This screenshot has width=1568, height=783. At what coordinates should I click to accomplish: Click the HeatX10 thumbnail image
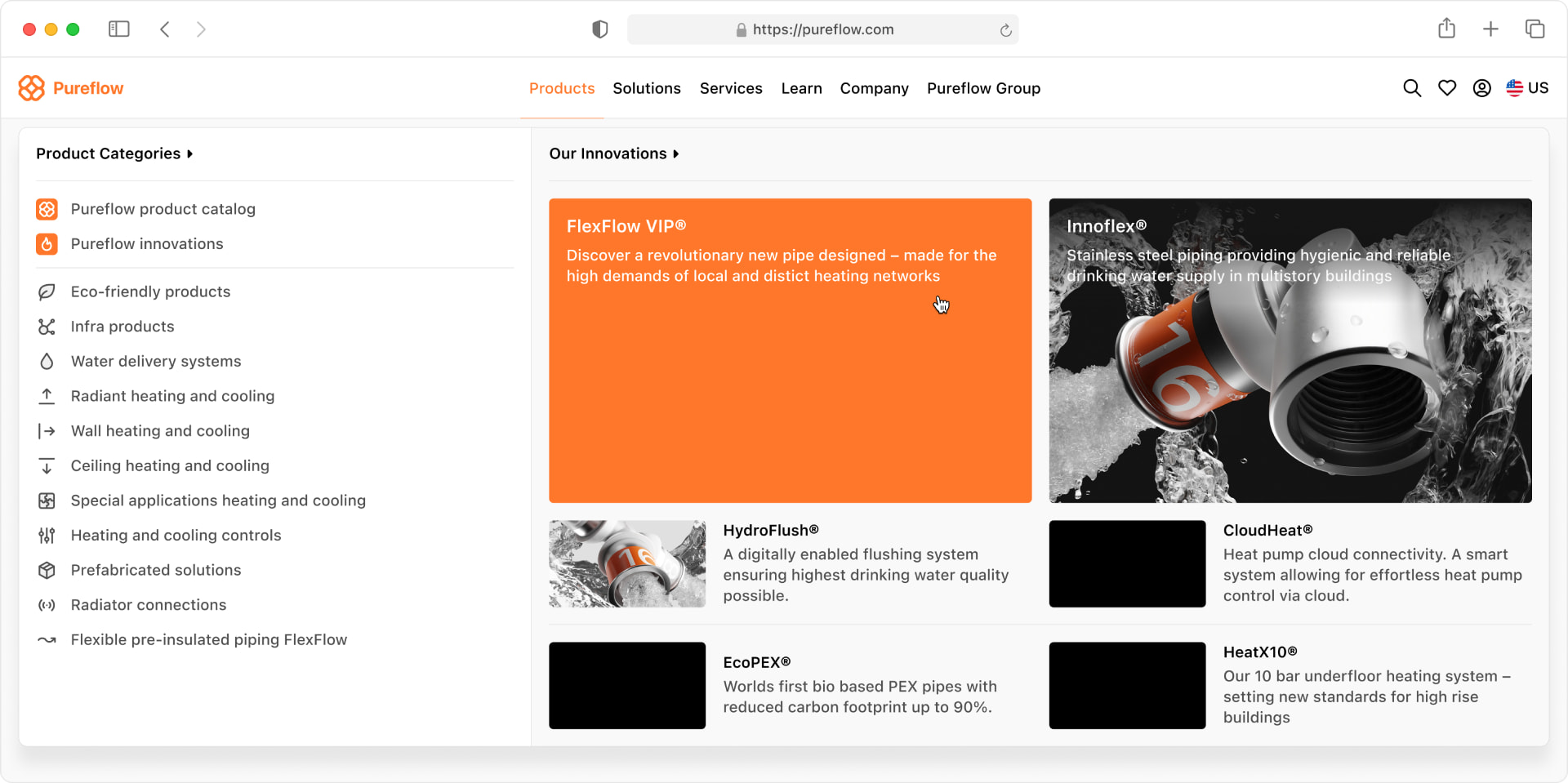pos(1127,685)
